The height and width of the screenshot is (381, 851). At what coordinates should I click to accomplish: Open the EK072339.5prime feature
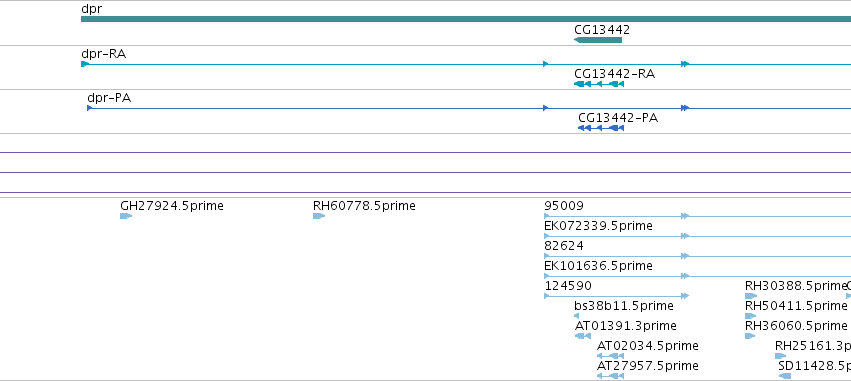point(697,236)
